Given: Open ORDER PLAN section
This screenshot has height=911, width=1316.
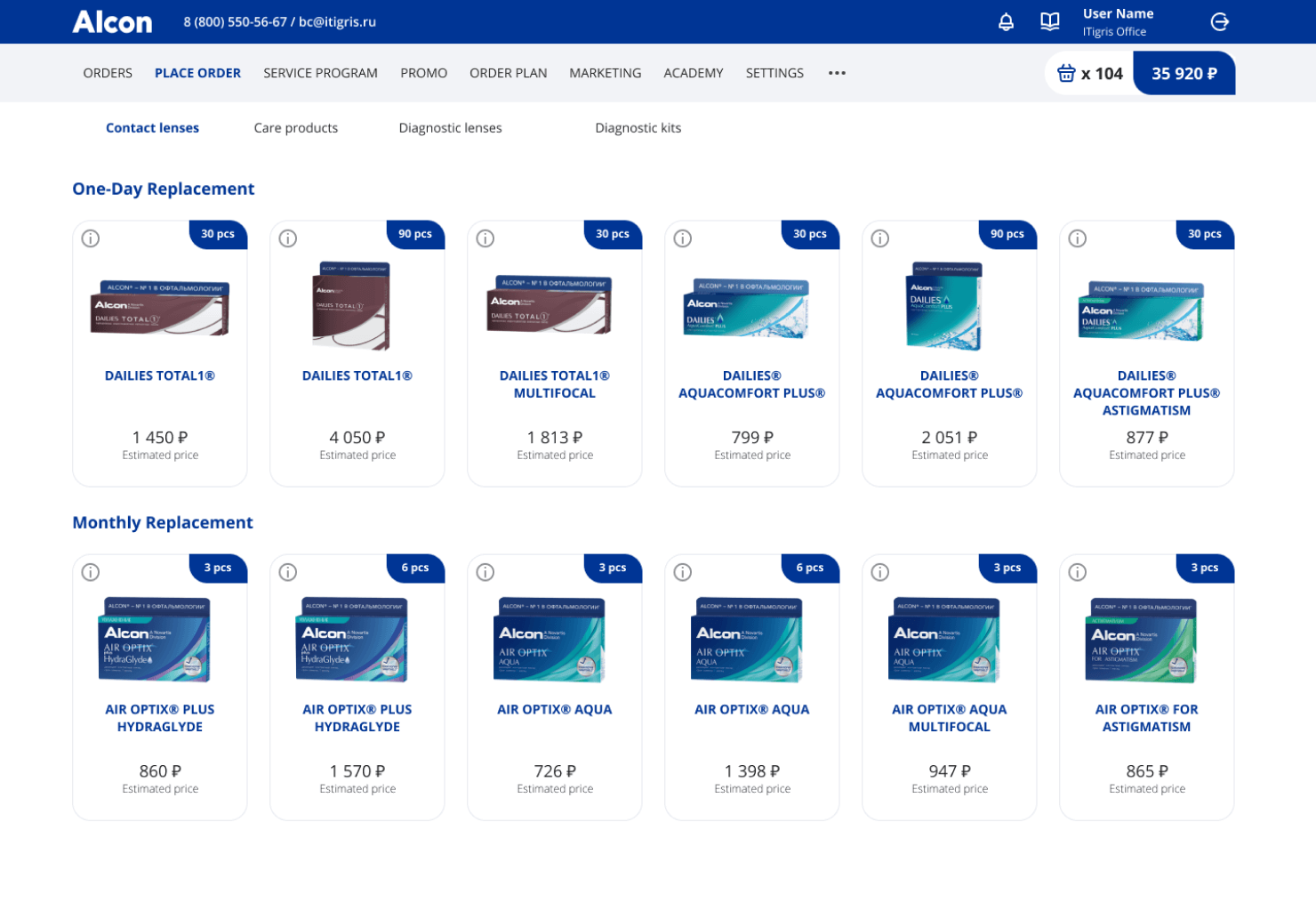Looking at the screenshot, I should point(508,73).
